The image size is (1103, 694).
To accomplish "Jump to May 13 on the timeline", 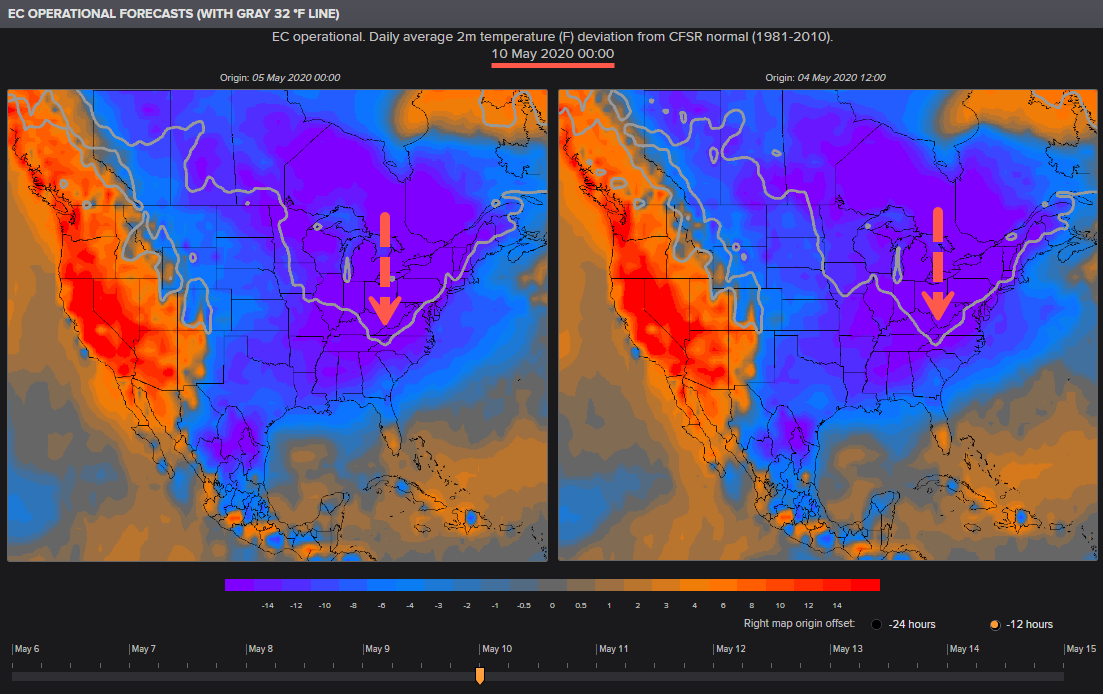I will point(847,649).
